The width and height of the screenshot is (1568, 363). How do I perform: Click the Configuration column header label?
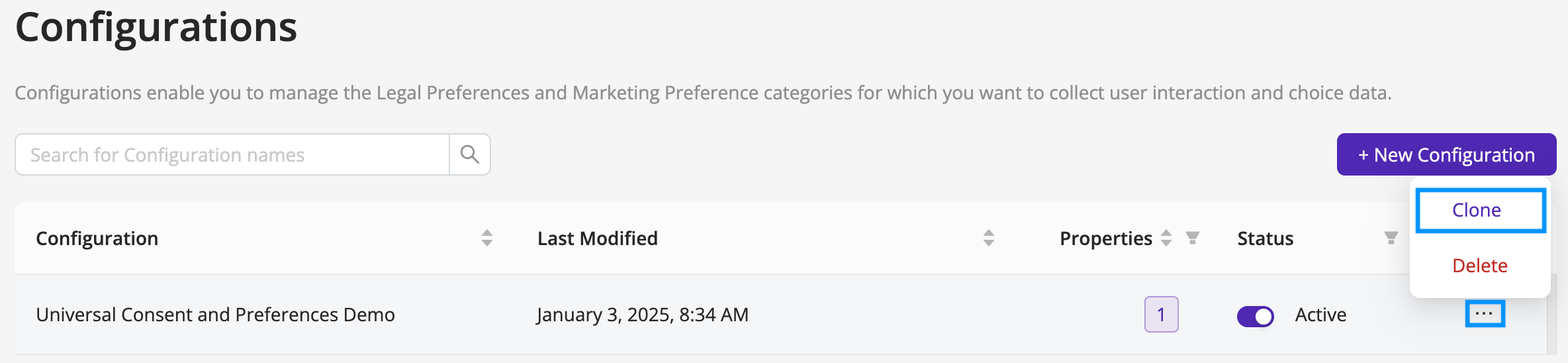[97, 238]
